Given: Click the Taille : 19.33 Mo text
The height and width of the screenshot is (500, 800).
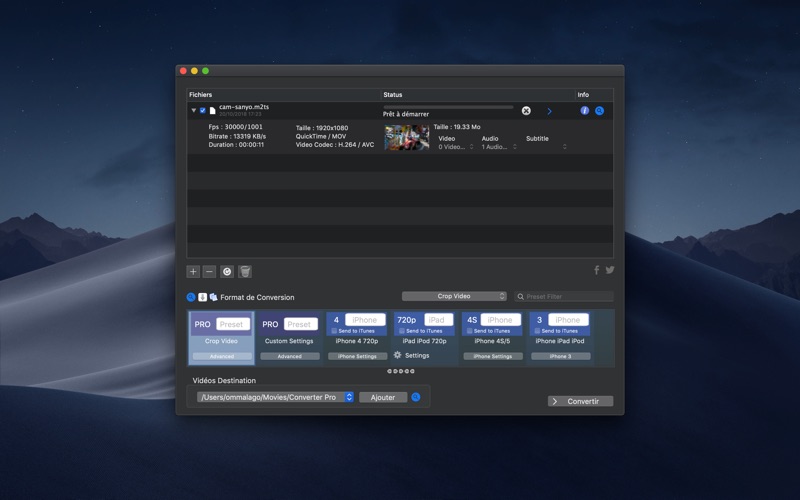Looking at the screenshot, I should point(457,127).
